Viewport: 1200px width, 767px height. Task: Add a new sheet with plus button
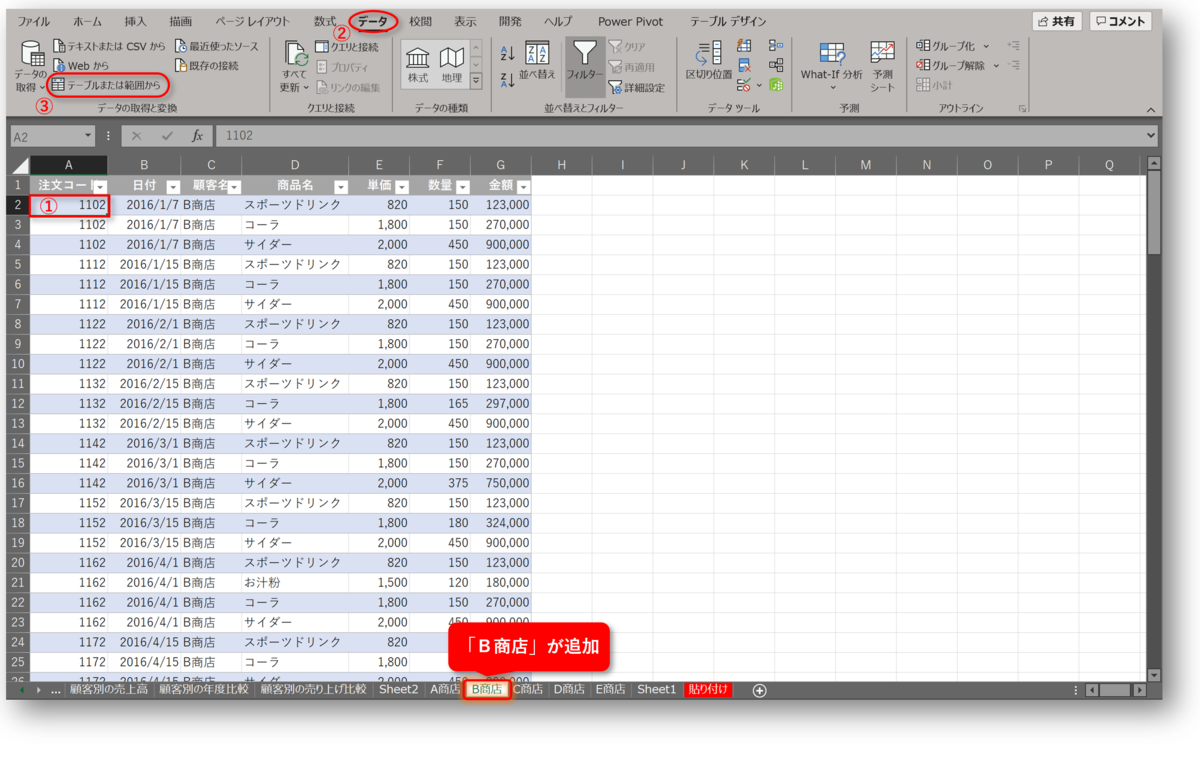coord(759,690)
